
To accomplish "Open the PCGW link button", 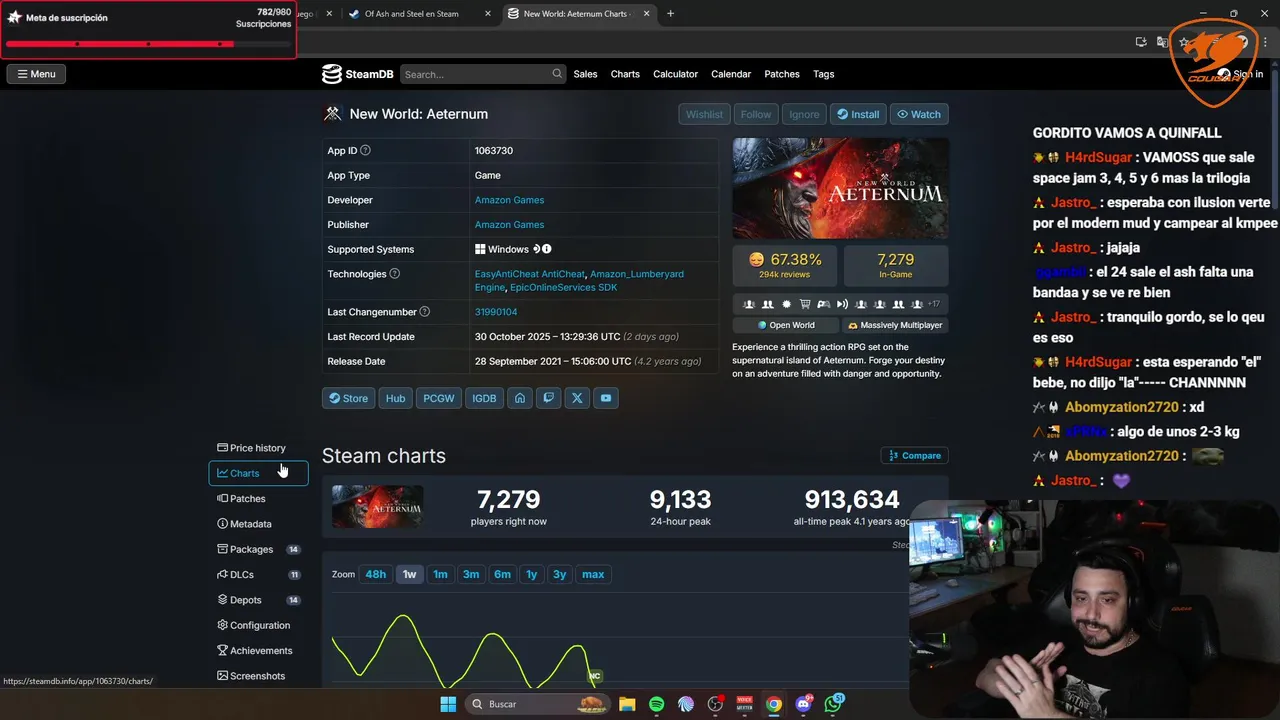I will [438, 398].
